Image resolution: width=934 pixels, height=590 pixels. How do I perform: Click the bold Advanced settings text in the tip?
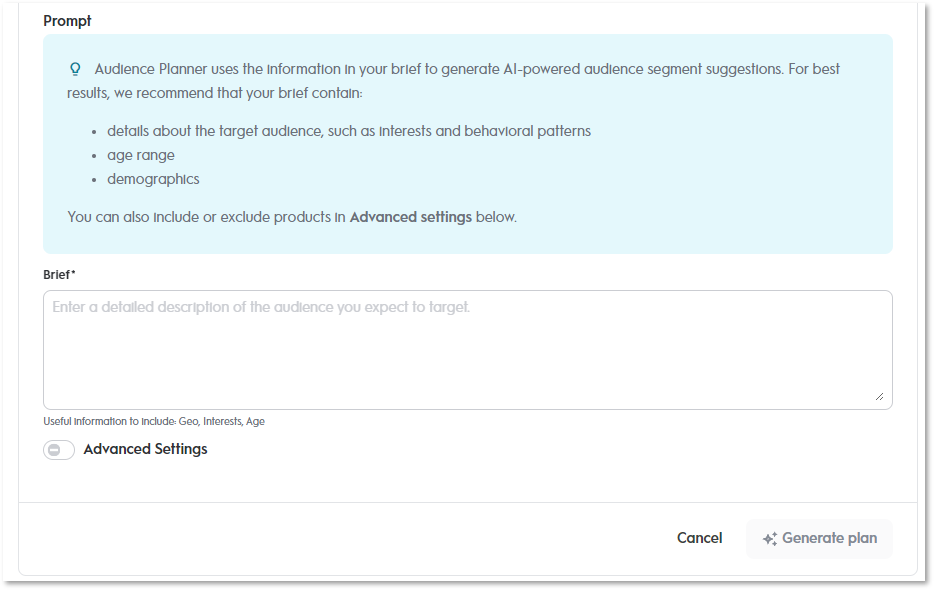(x=410, y=216)
